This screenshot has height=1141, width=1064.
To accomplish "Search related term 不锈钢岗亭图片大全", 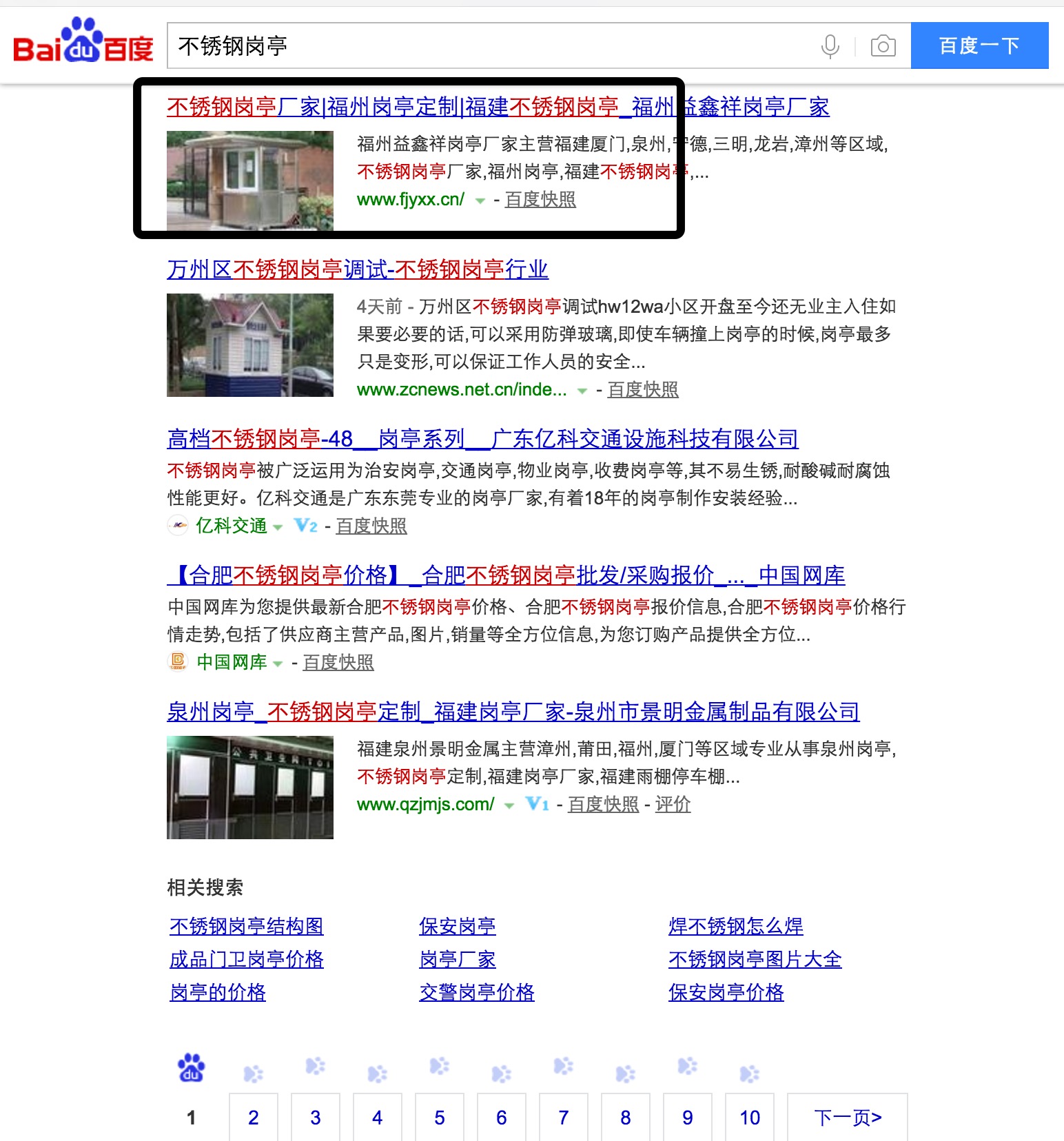I will (755, 960).
